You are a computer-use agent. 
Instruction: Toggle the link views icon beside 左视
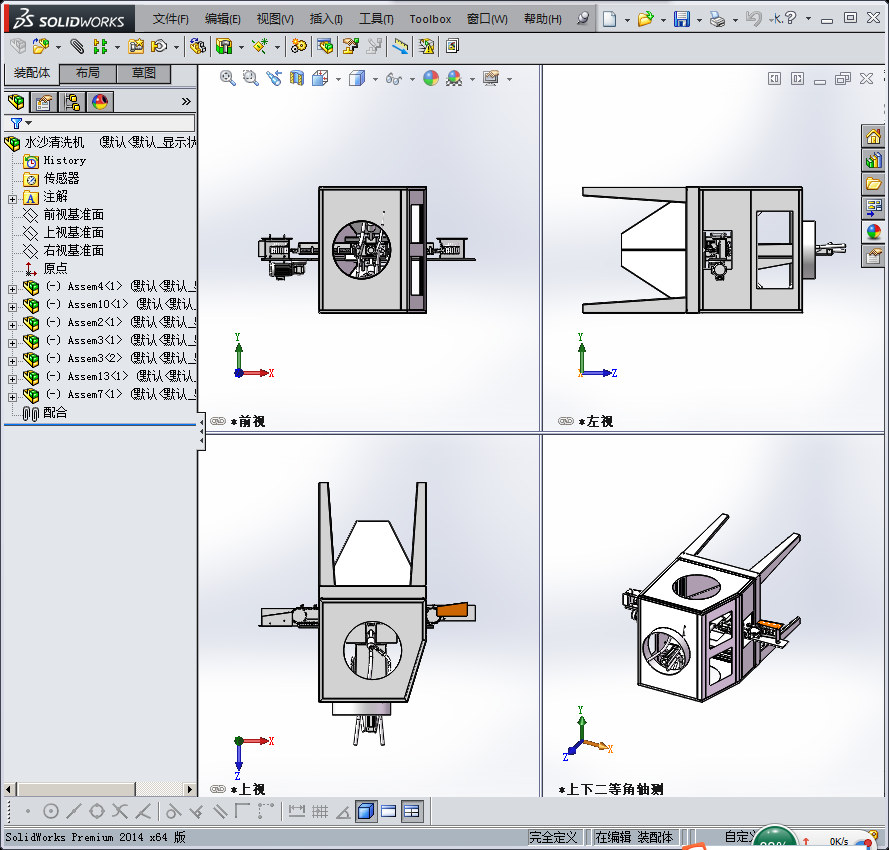(x=566, y=421)
